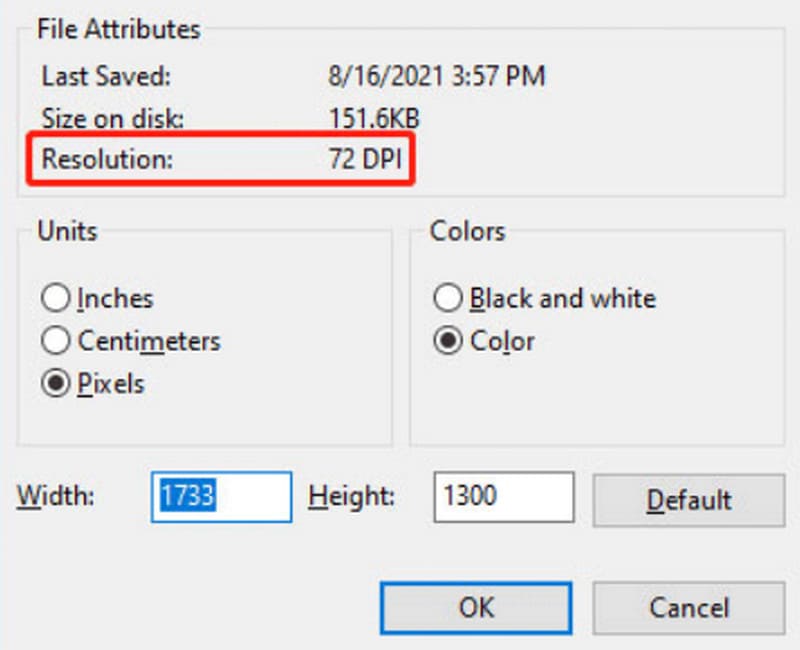
Task: Click the Width input field showing 1733
Action: pyautogui.click(x=221, y=497)
